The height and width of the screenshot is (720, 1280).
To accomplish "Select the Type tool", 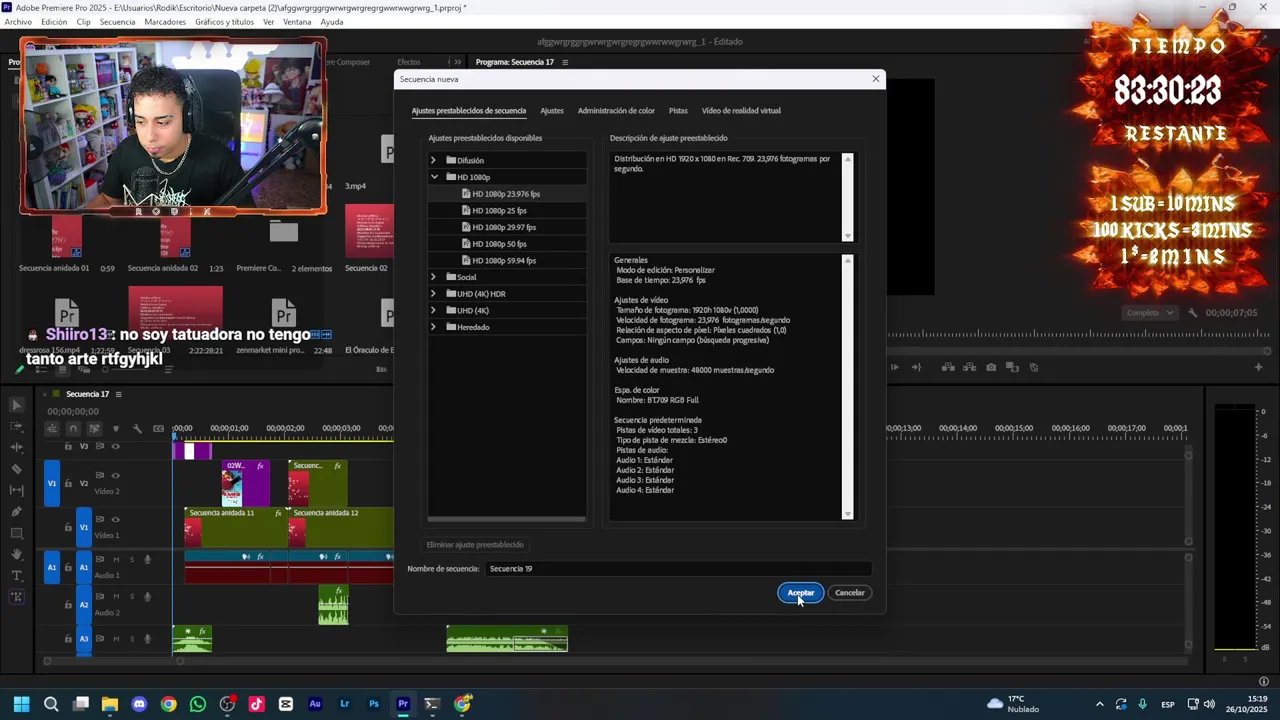I will click(x=16, y=576).
